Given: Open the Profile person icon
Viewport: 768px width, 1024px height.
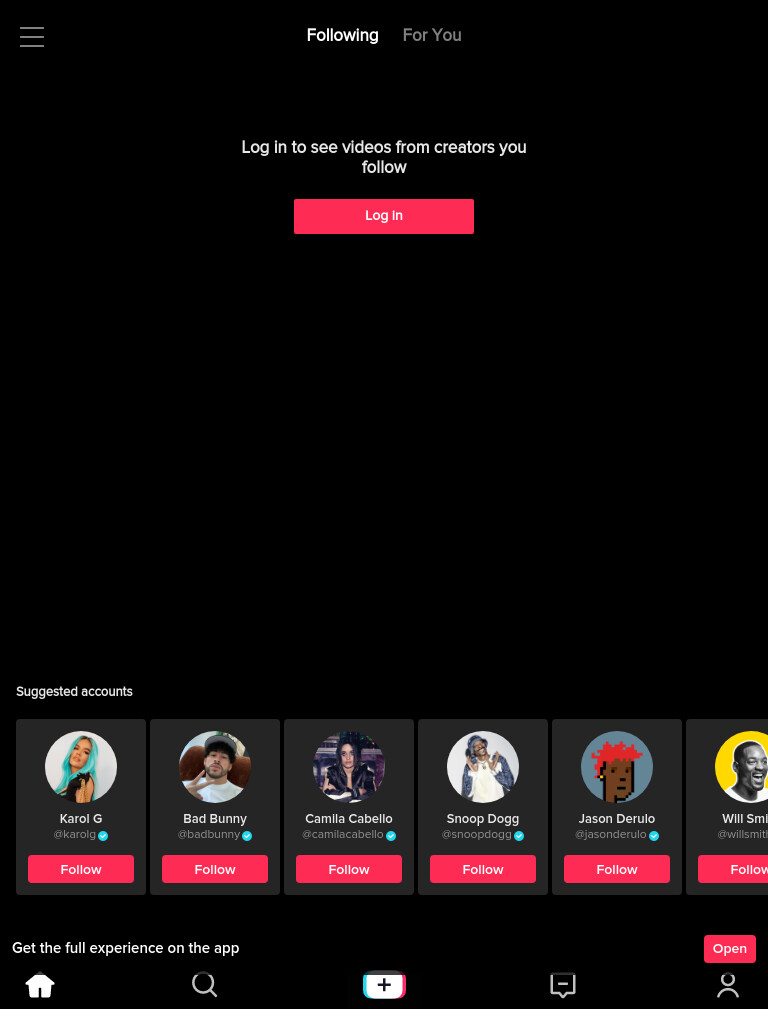Looking at the screenshot, I should [x=728, y=985].
